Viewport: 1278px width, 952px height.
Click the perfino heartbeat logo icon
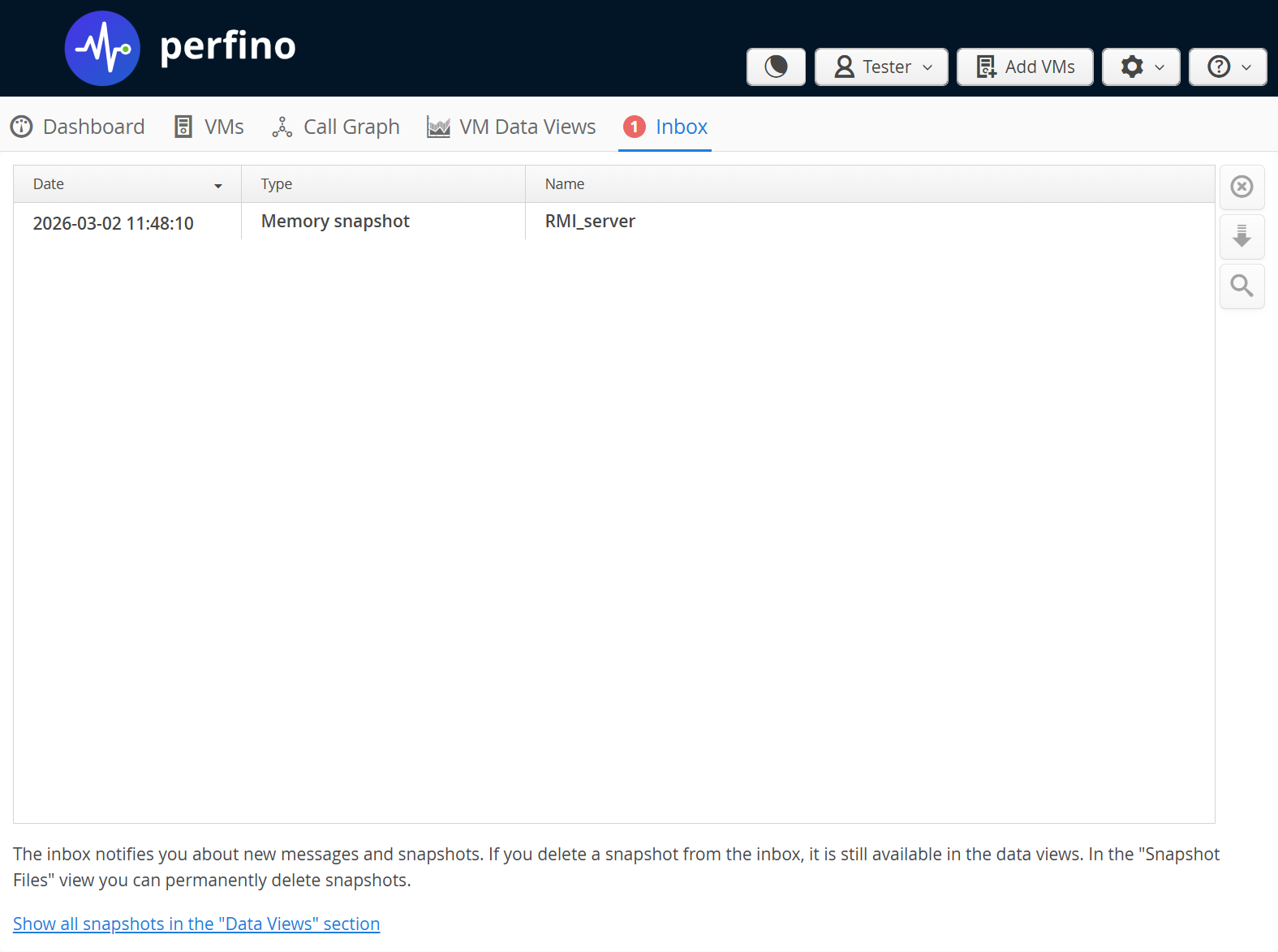pos(102,49)
